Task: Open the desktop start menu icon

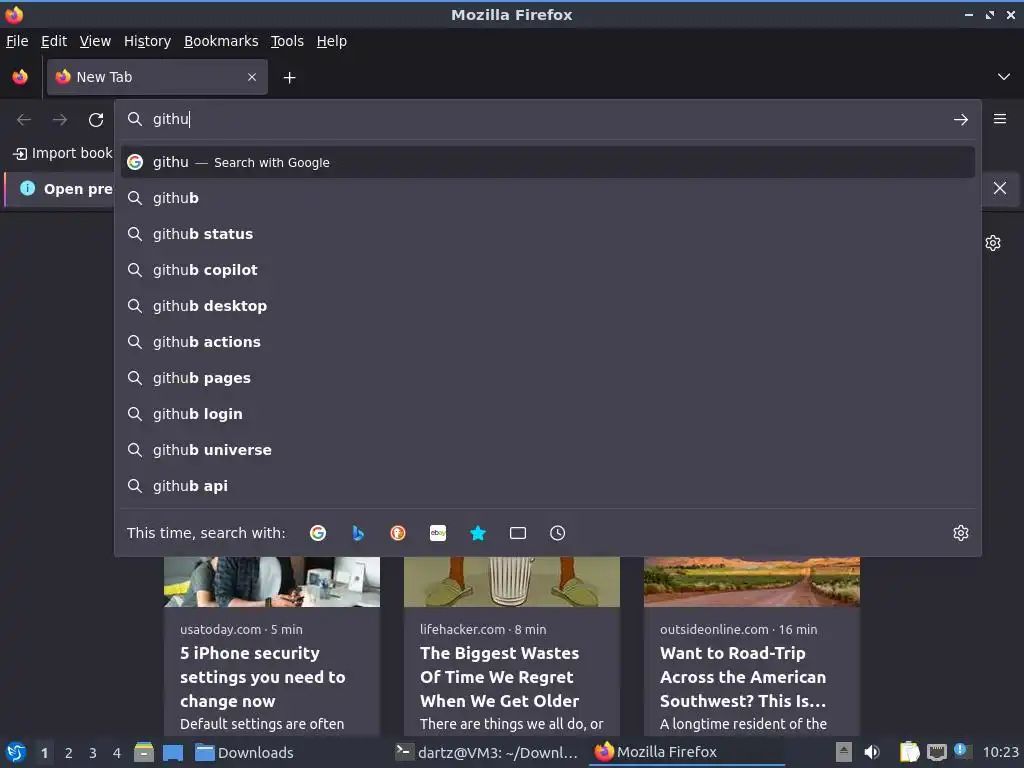Action: coord(16,752)
